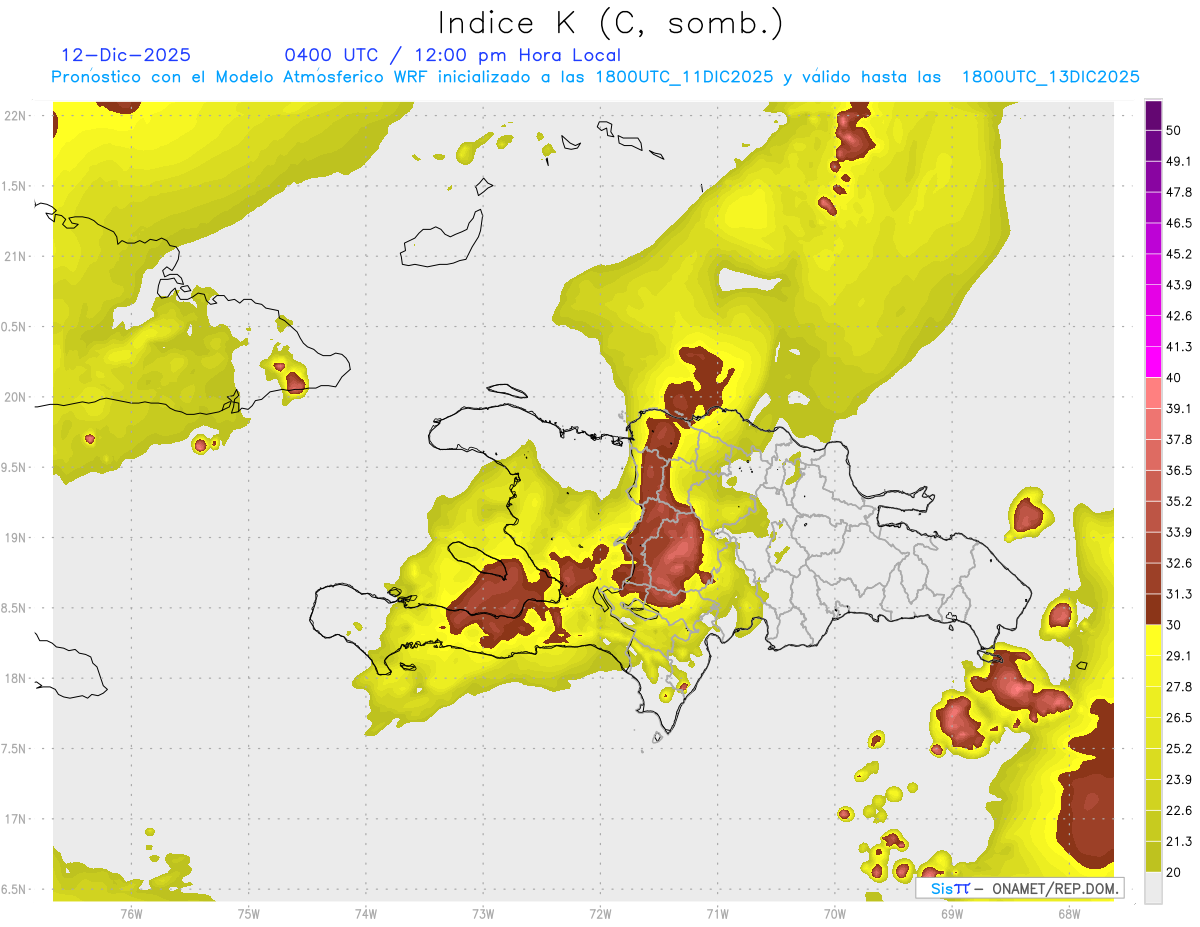Click "1800UTC_11DIC2025" initialization time in the forecast line
This screenshot has height=927, width=1200.
tap(684, 77)
